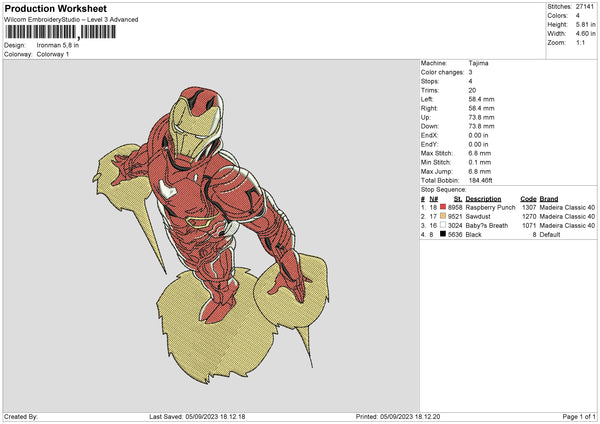Select the 'Black' thread description
Screen dimensions: 600x424
[x=473, y=235]
